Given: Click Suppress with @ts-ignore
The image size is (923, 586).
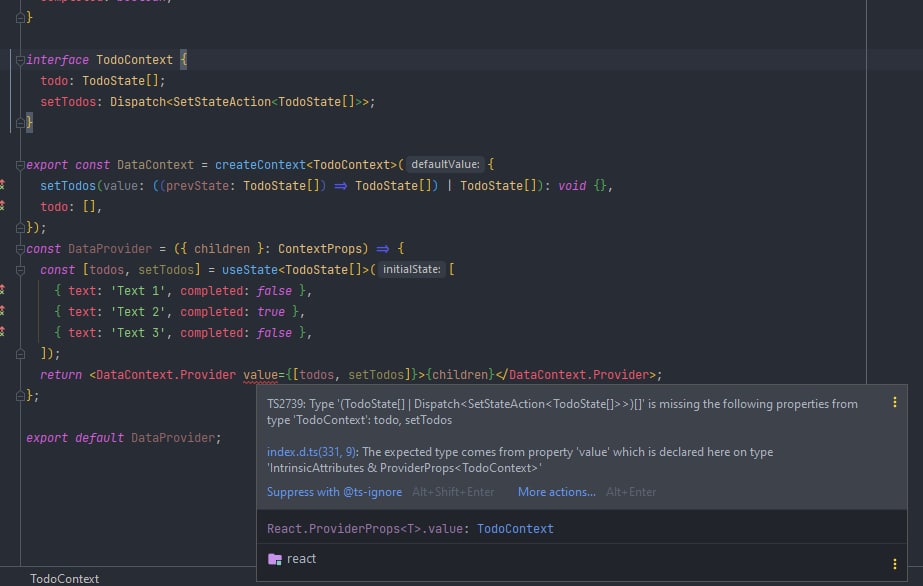Looking at the screenshot, I should coord(334,492).
